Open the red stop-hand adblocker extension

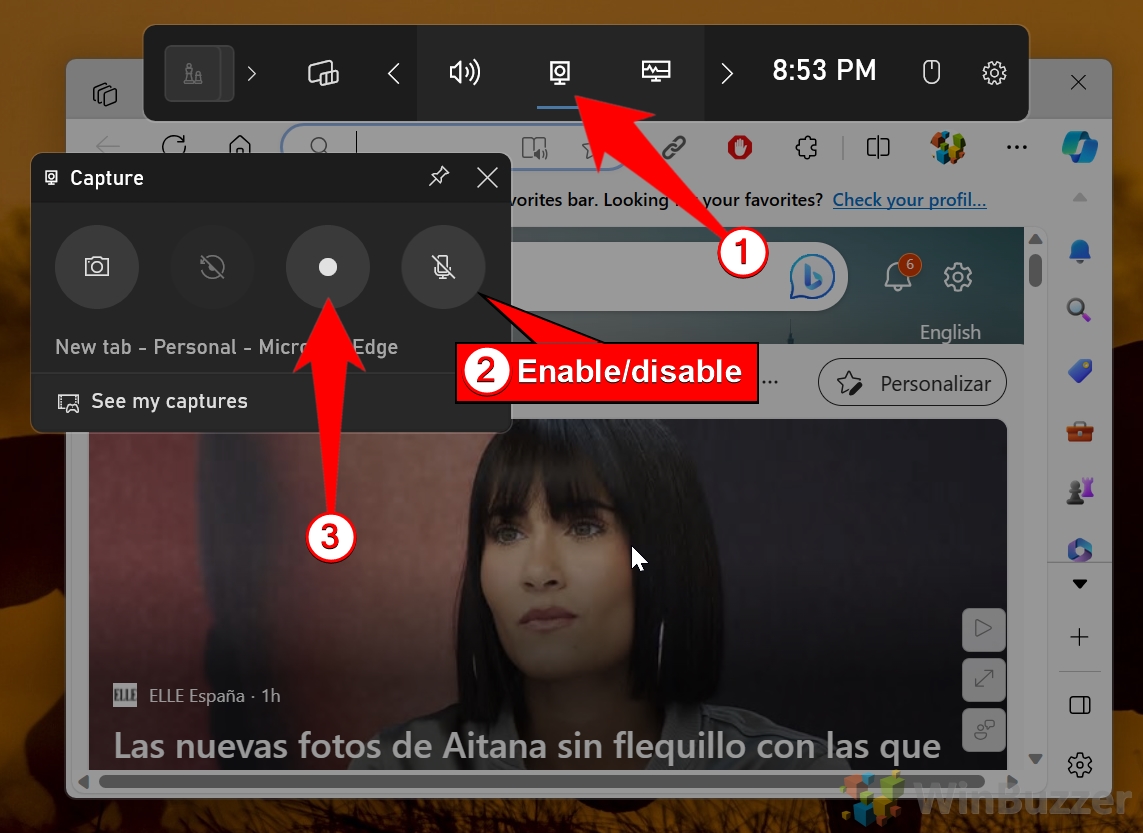(x=739, y=147)
